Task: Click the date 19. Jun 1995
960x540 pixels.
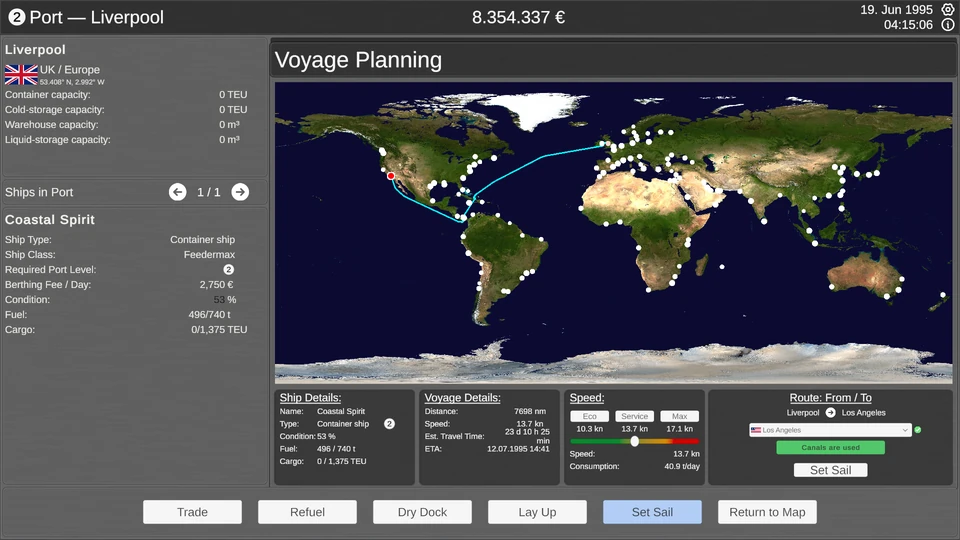Action: (x=896, y=10)
